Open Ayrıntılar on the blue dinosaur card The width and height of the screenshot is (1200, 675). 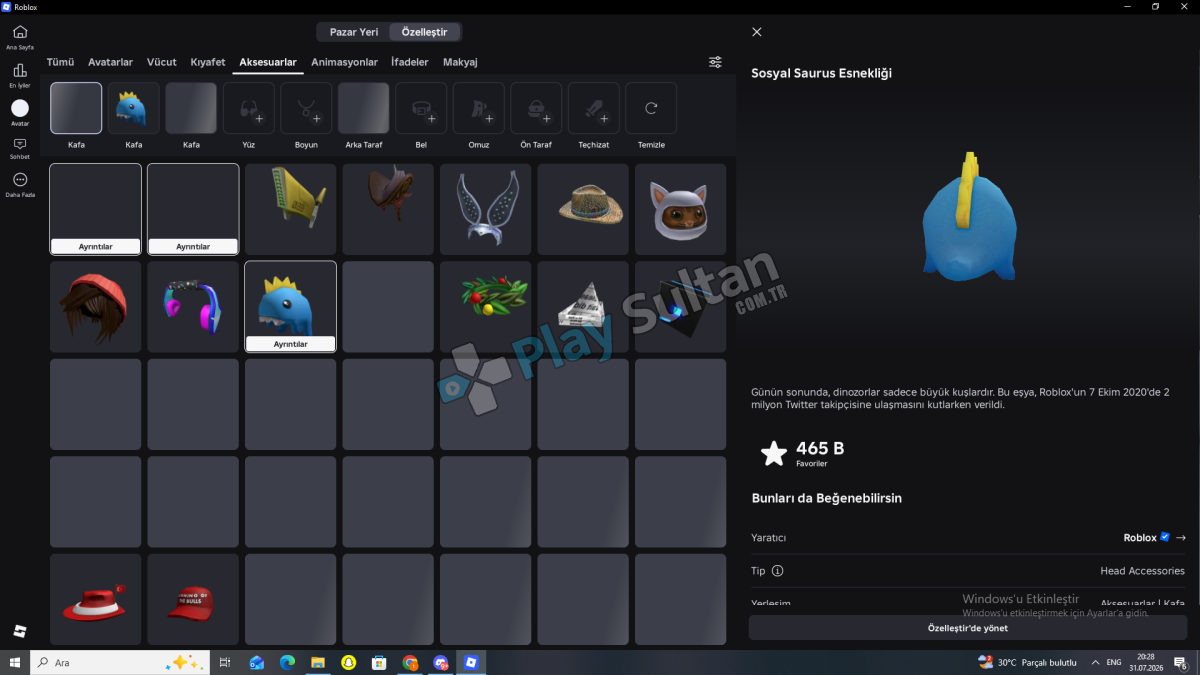point(291,344)
